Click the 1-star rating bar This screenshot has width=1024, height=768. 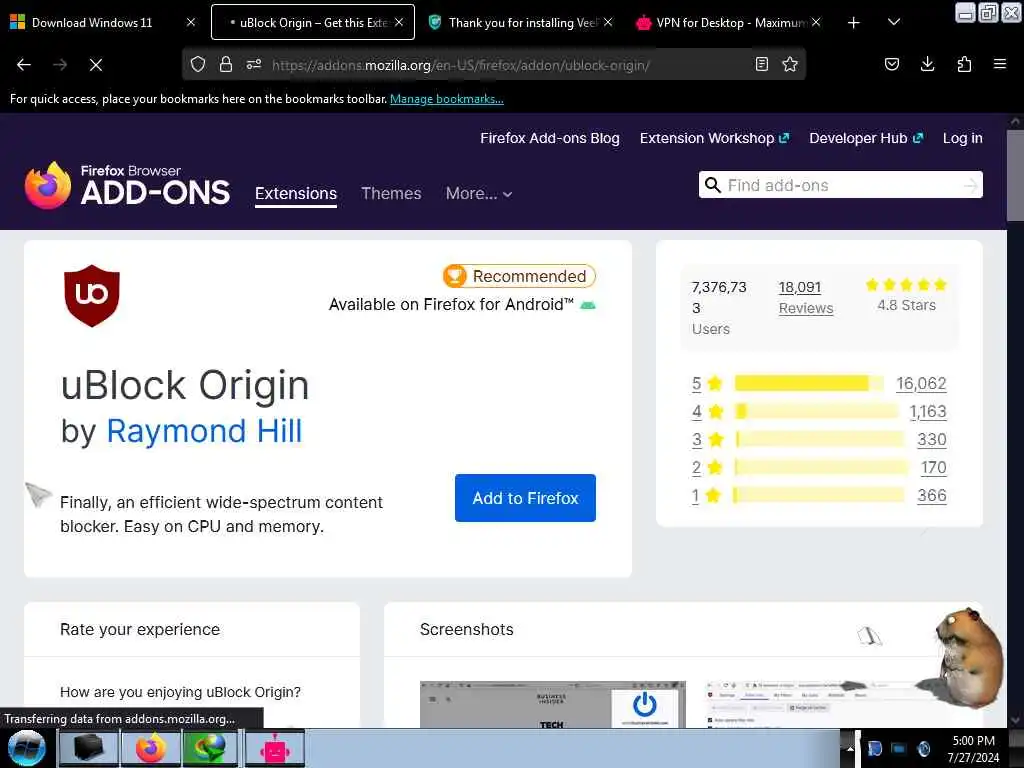819,496
